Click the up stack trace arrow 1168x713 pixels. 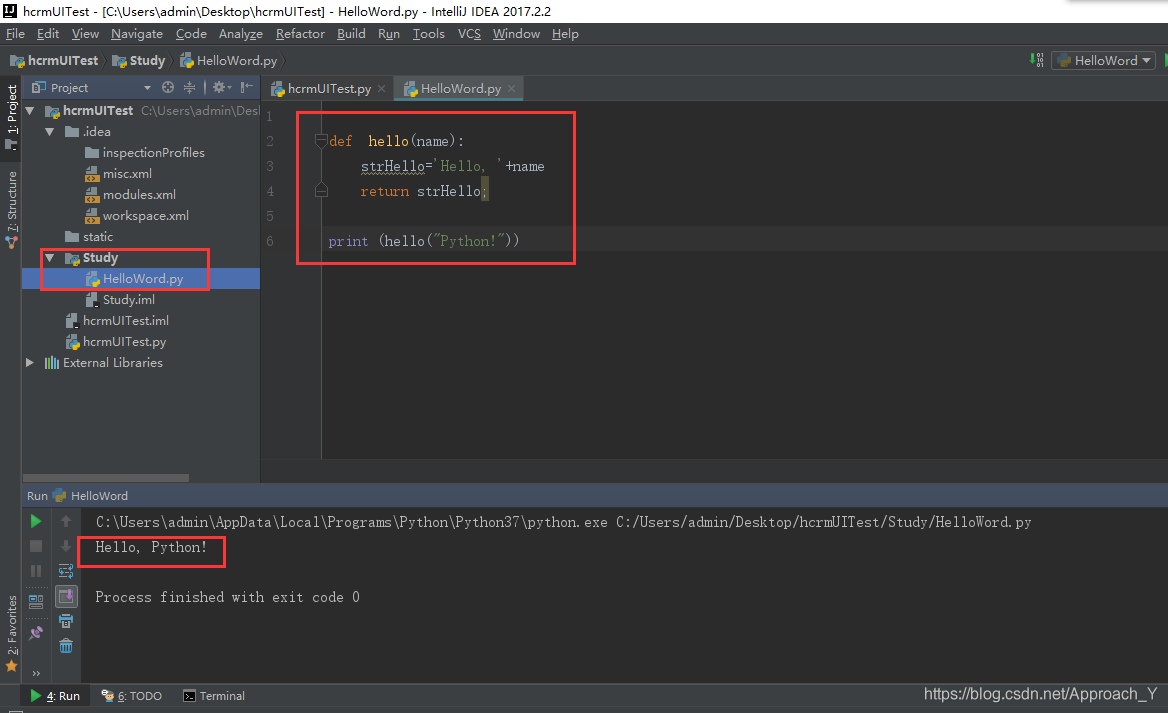[x=66, y=522]
